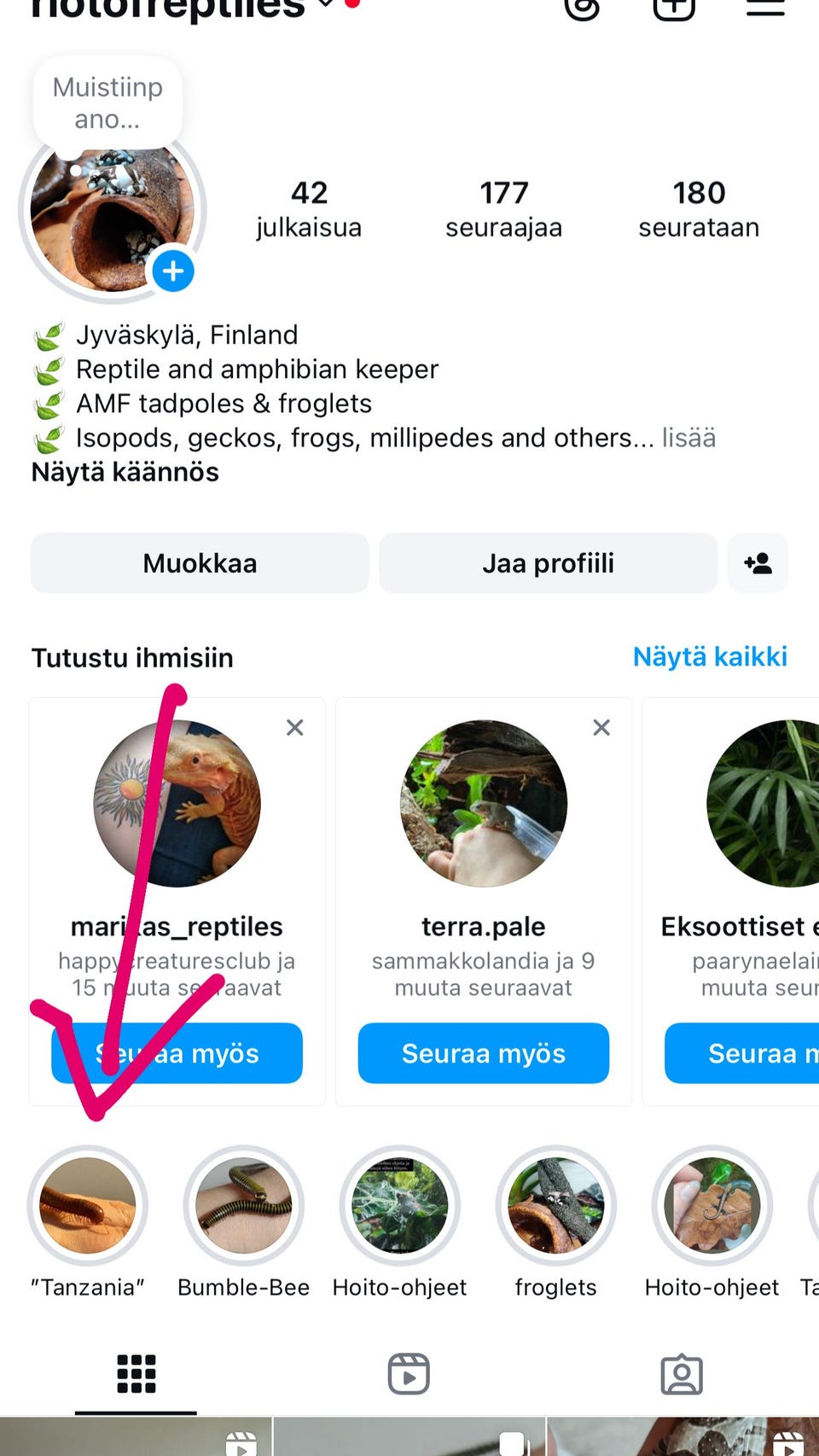This screenshot has height=1456, width=819.
Task: Follow terra.pale with Seuraa myös
Action: point(483,1053)
